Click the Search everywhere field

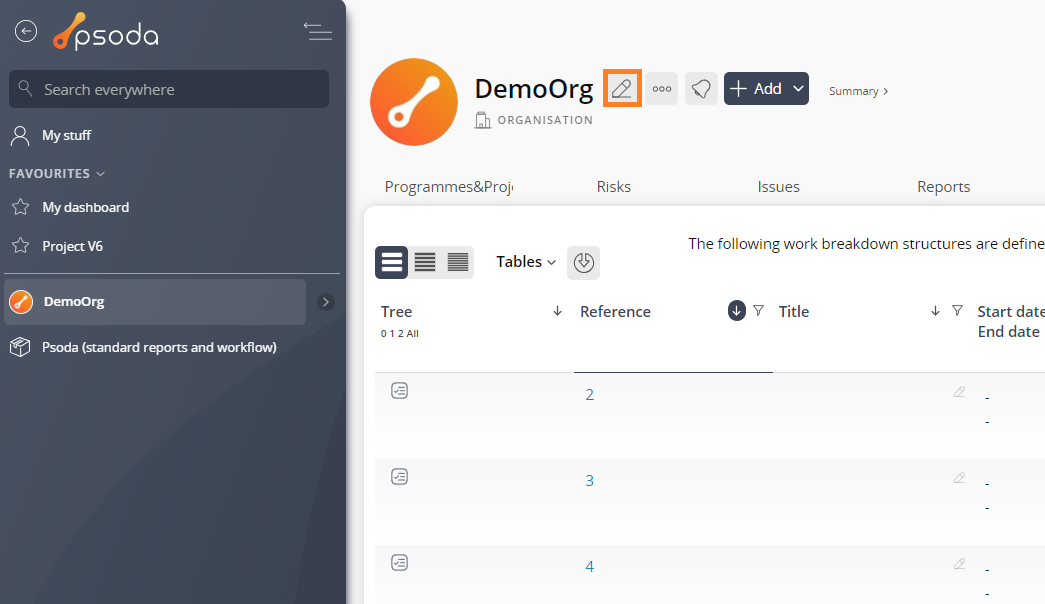pos(169,89)
